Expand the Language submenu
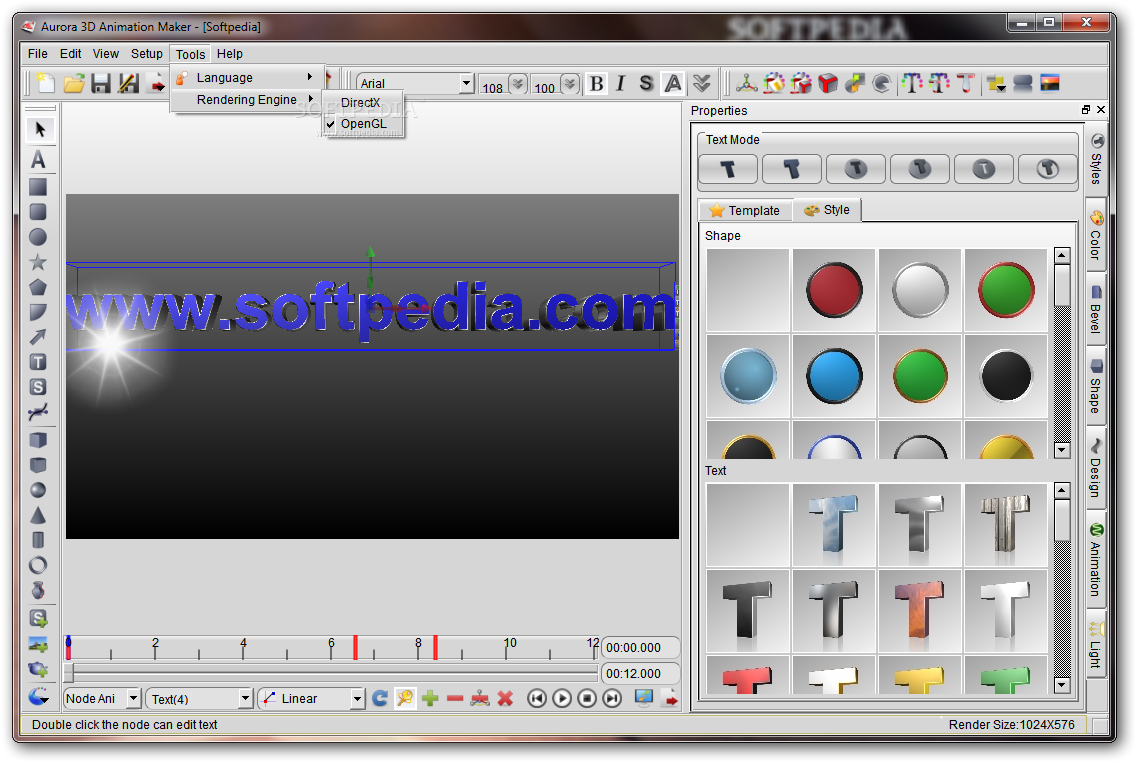The image size is (1137, 763). click(x=247, y=78)
